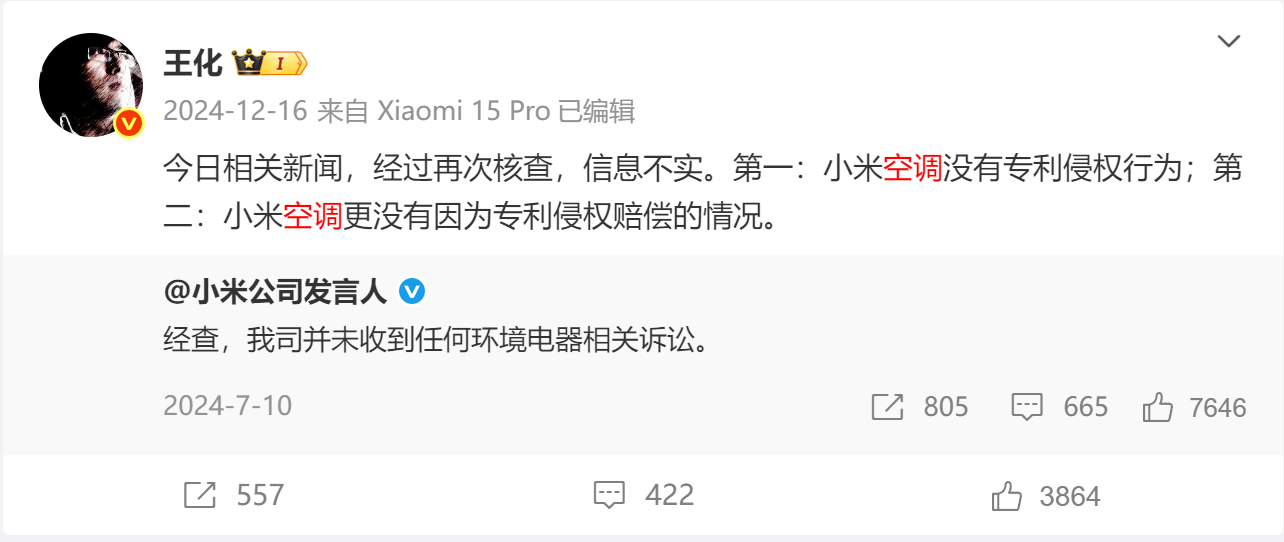Like the quoted post with 7646 likes

click(1157, 407)
